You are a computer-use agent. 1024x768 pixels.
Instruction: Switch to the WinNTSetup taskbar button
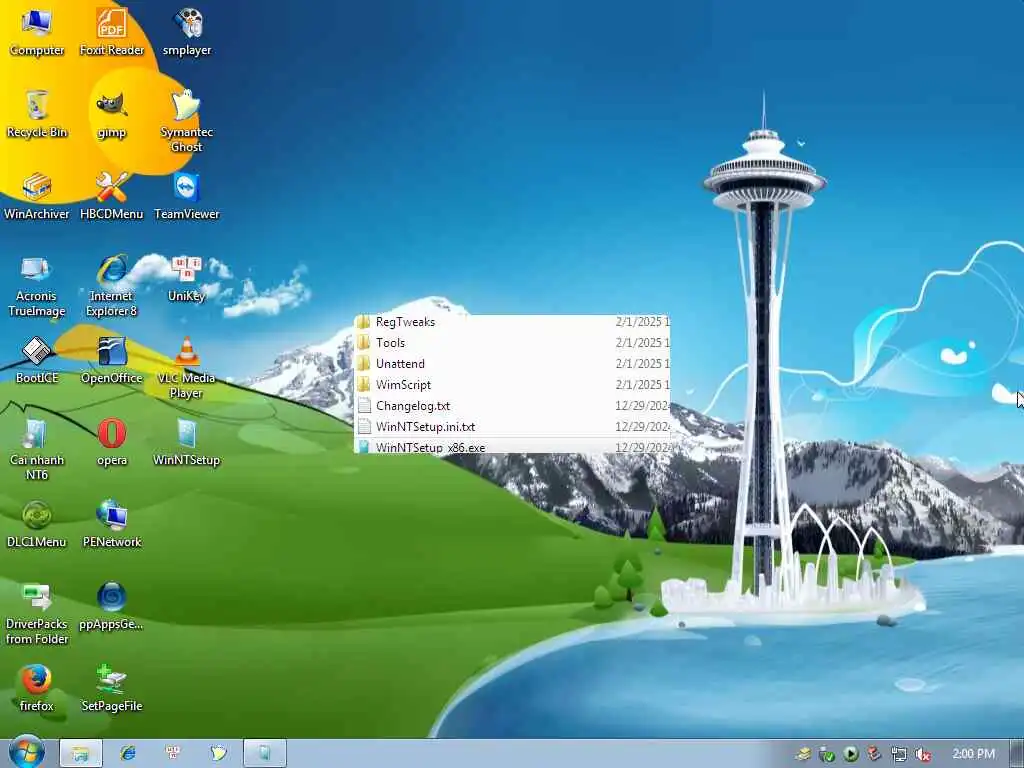[265, 753]
